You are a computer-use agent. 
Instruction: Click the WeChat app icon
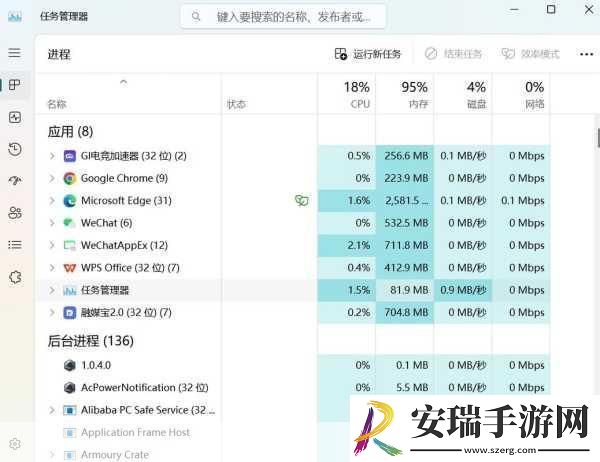click(x=69, y=223)
